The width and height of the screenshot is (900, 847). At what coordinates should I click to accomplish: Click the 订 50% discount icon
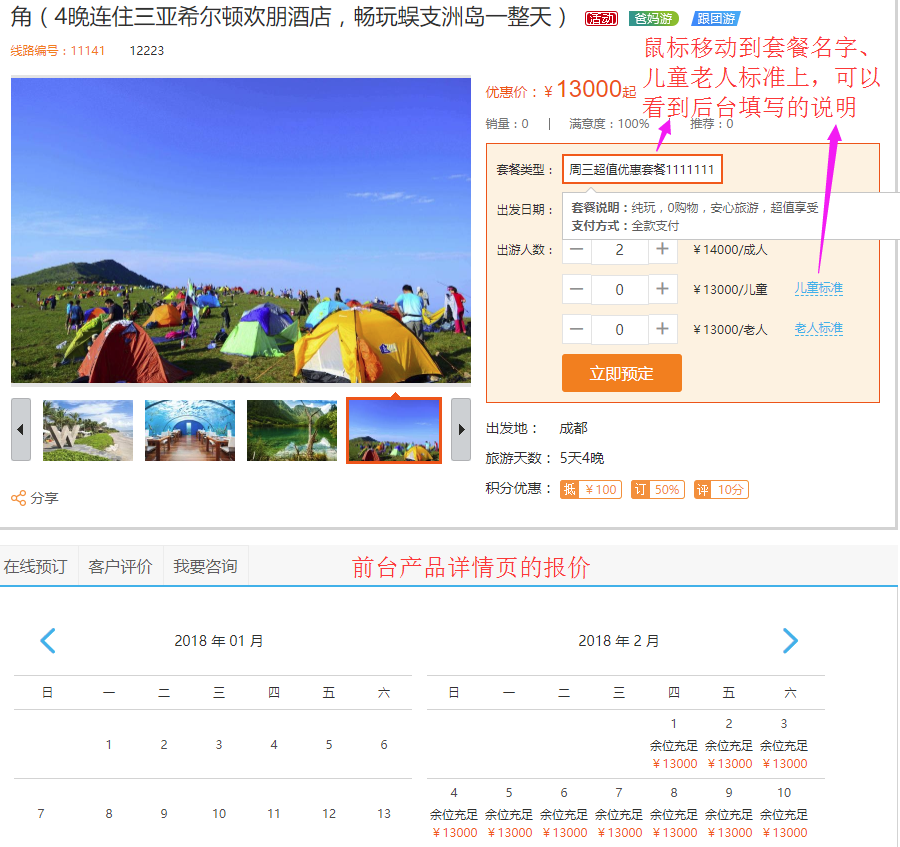(656, 488)
